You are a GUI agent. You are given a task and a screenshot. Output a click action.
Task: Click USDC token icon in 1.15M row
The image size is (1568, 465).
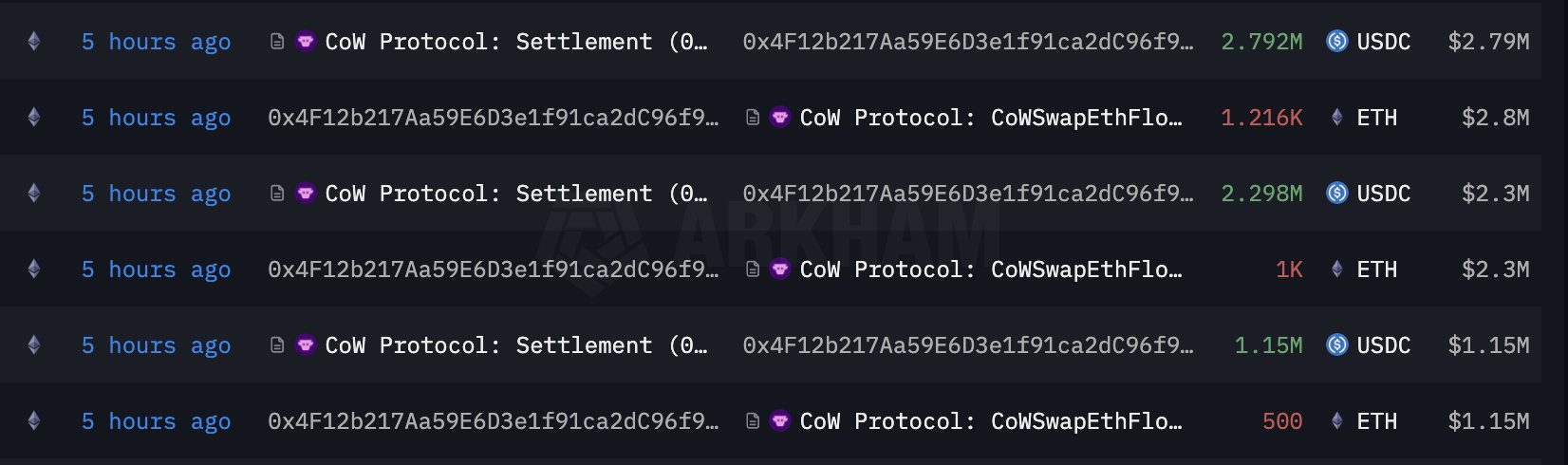pos(1336,344)
